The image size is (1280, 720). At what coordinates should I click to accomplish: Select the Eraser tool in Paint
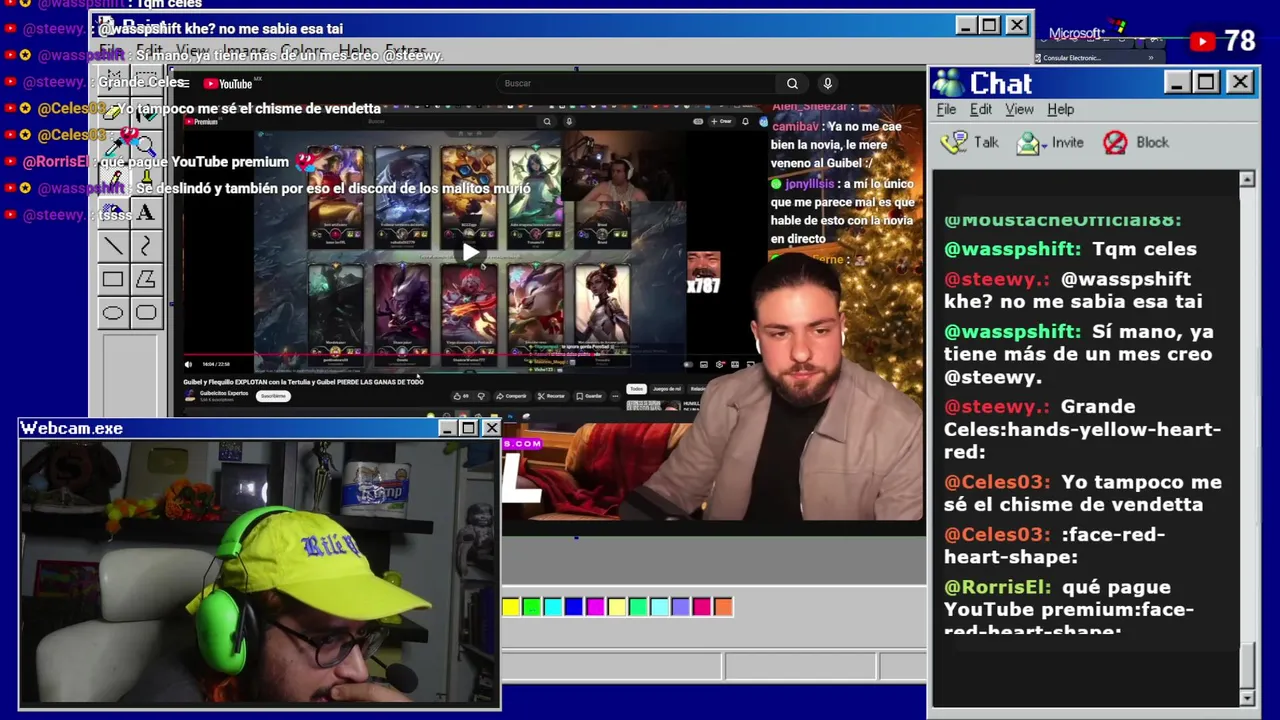pos(113,113)
